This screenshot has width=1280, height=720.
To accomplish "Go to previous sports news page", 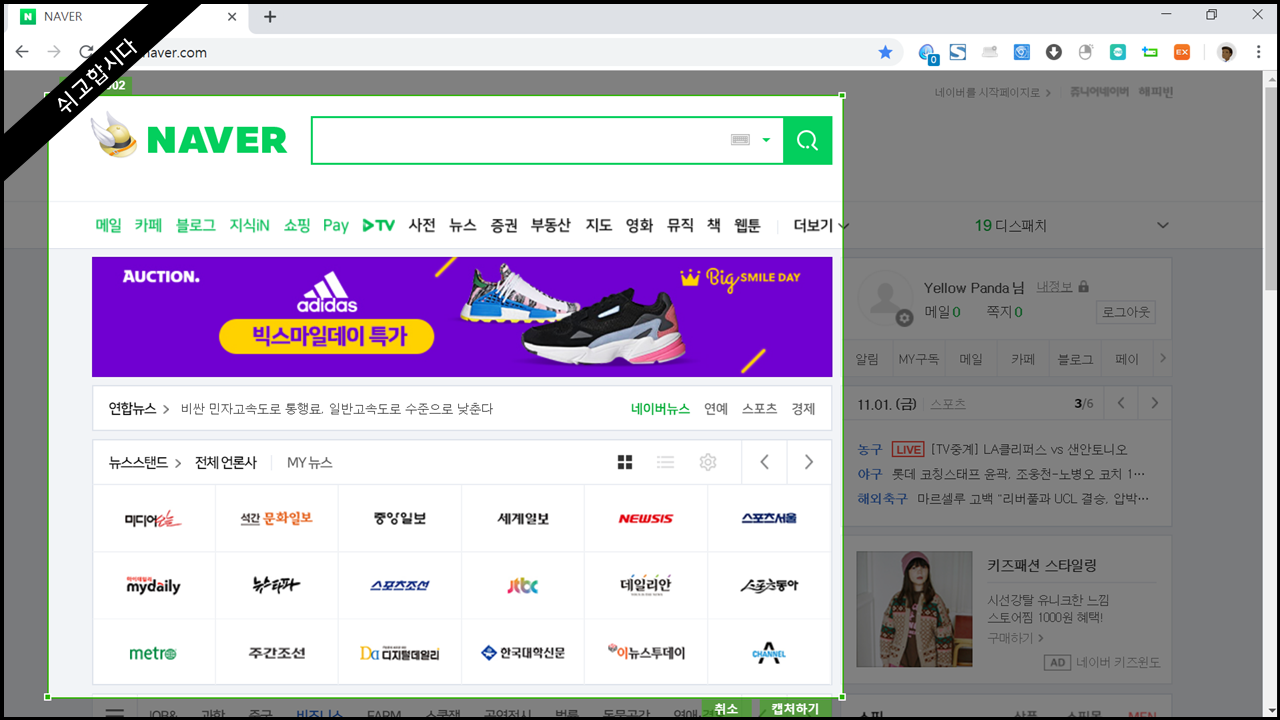I will pyautogui.click(x=1121, y=403).
